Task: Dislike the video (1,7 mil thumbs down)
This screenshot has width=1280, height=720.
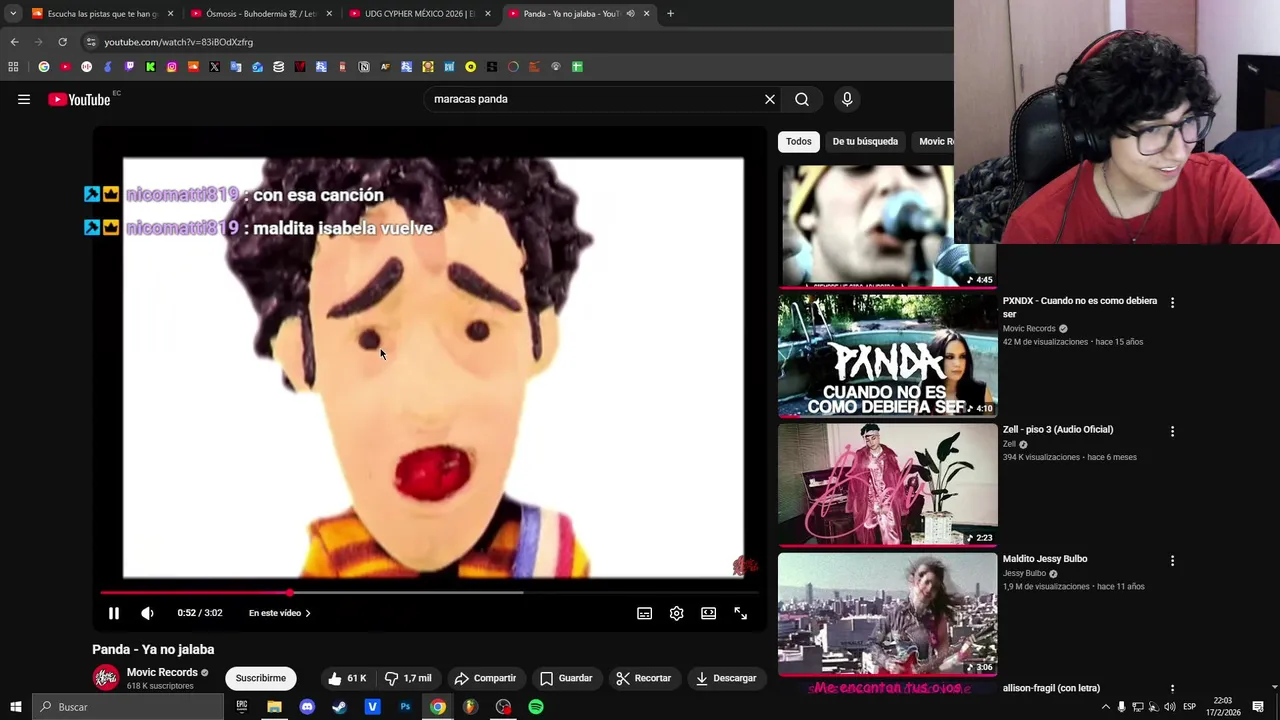Action: pos(408,678)
